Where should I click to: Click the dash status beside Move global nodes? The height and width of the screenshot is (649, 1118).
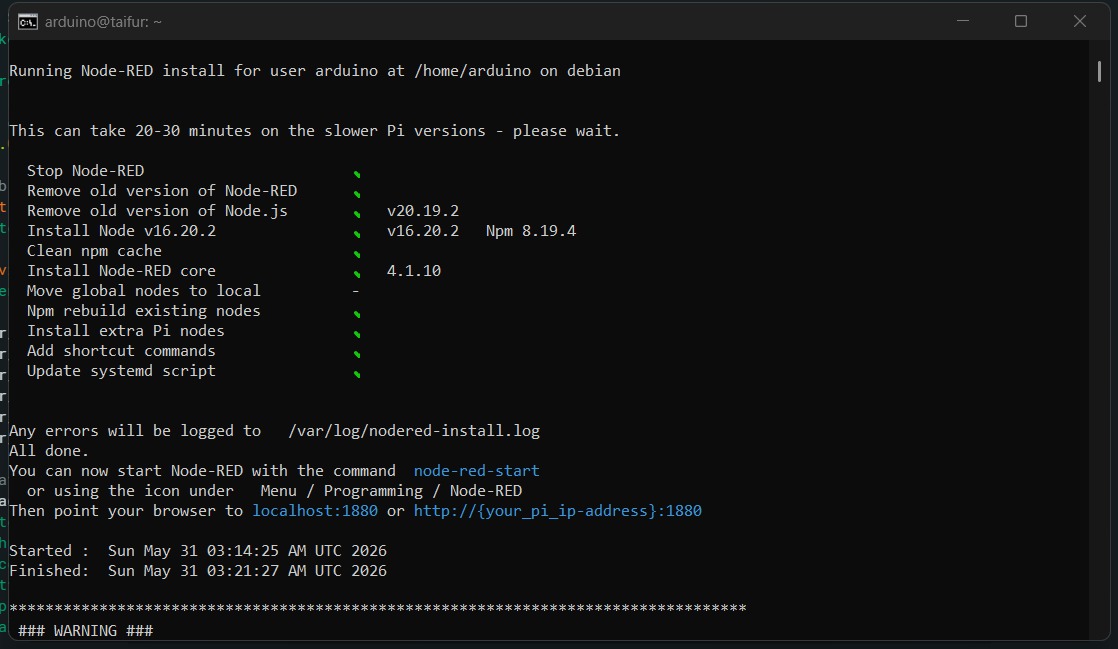click(x=355, y=291)
